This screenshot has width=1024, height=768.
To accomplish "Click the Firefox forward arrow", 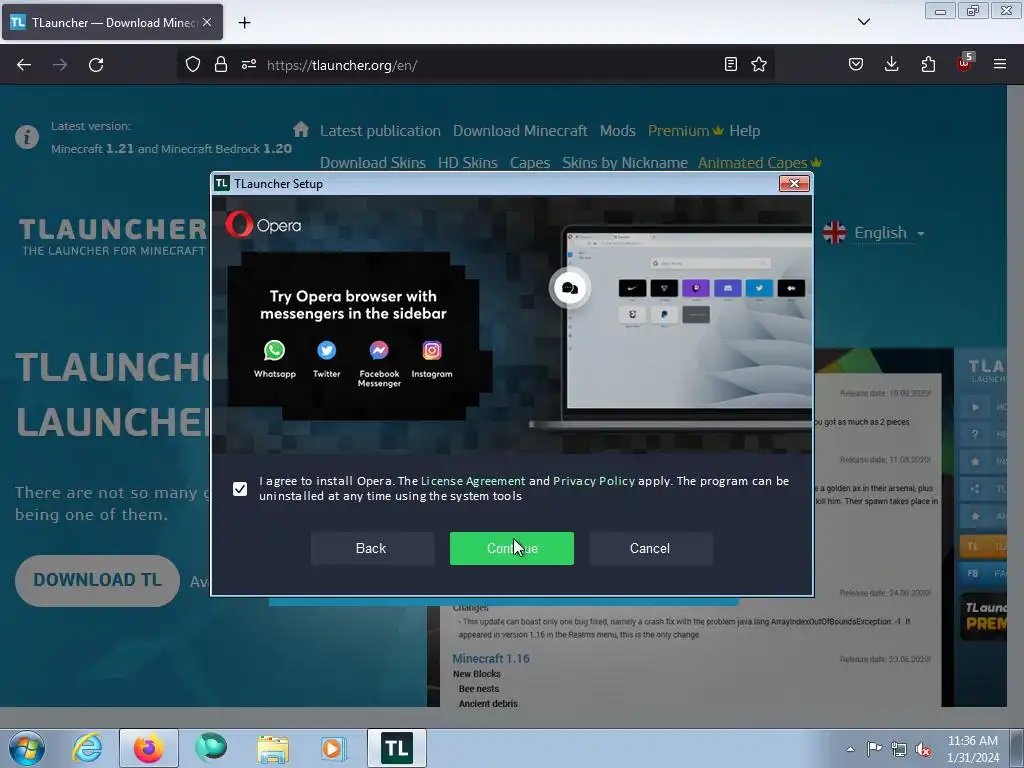I will 60,65.
